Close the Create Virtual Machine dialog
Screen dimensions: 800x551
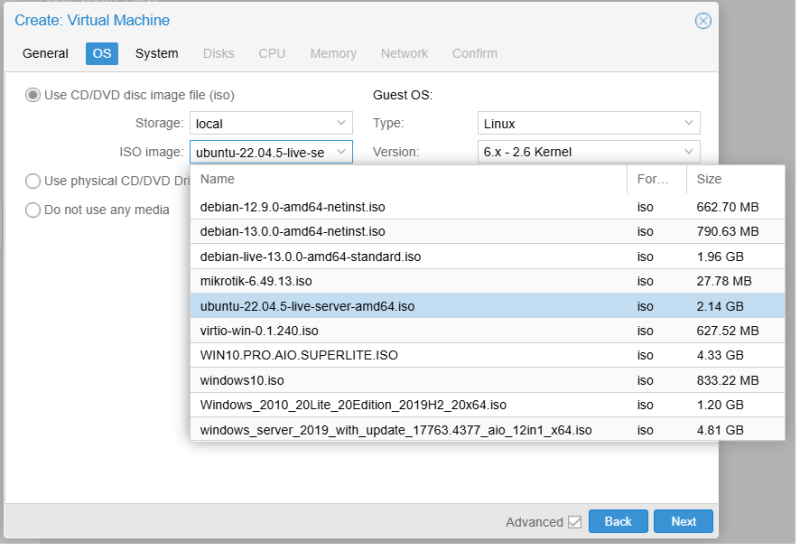pos(703,21)
